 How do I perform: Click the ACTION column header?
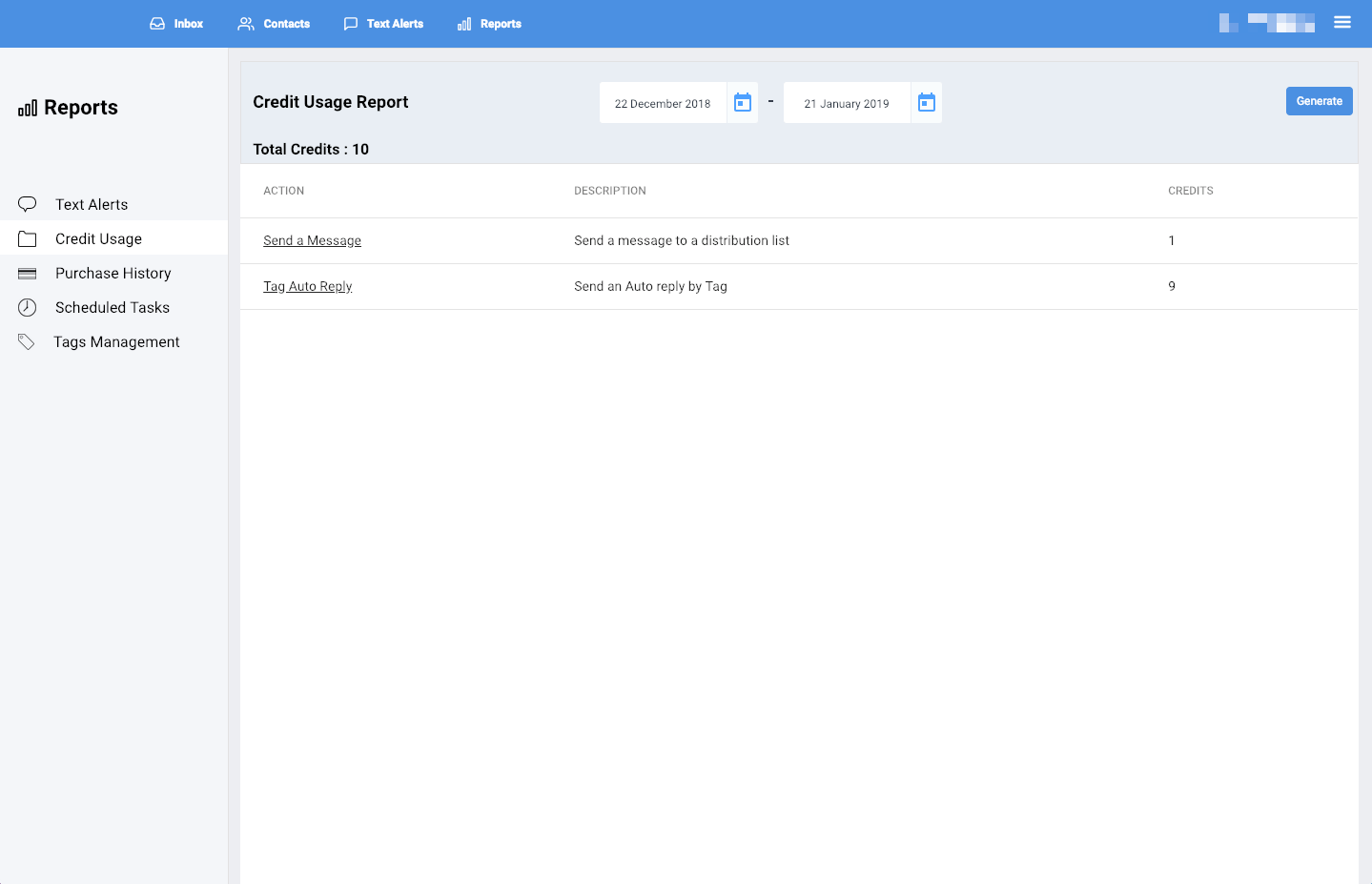[284, 191]
